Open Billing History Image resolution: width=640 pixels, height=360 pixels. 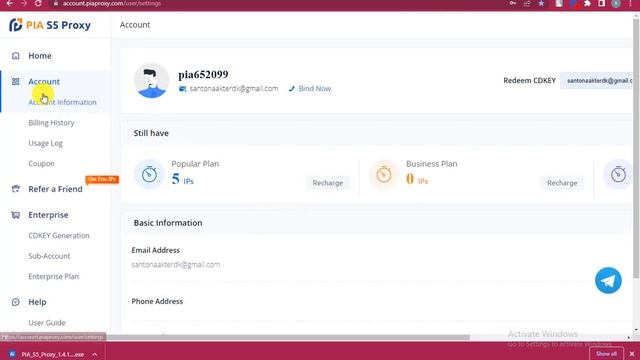[51, 122]
